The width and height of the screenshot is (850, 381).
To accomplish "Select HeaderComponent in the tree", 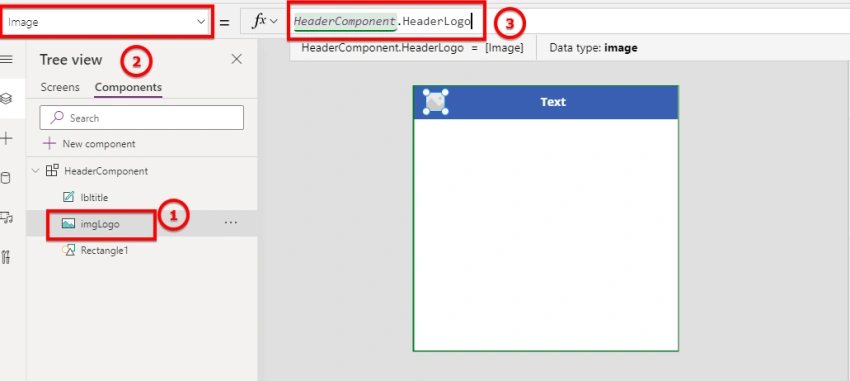I will pos(106,171).
